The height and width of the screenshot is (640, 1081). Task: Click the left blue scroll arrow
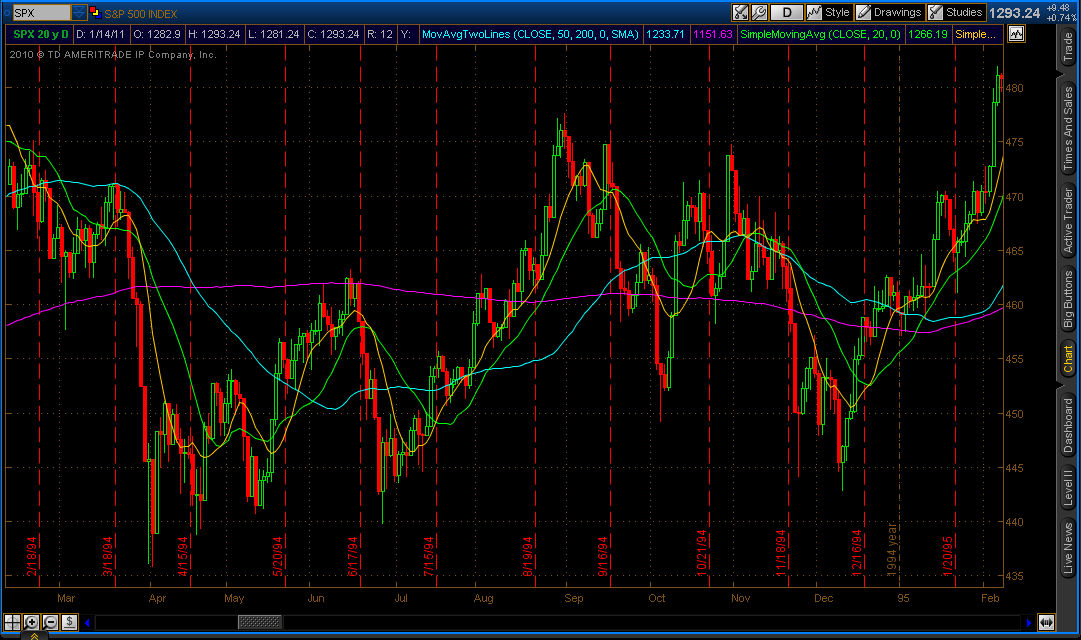click(88, 623)
